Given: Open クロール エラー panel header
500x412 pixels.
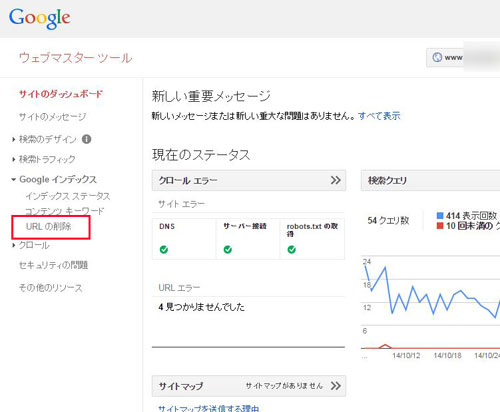Looking at the screenshot, I should 249,180.
